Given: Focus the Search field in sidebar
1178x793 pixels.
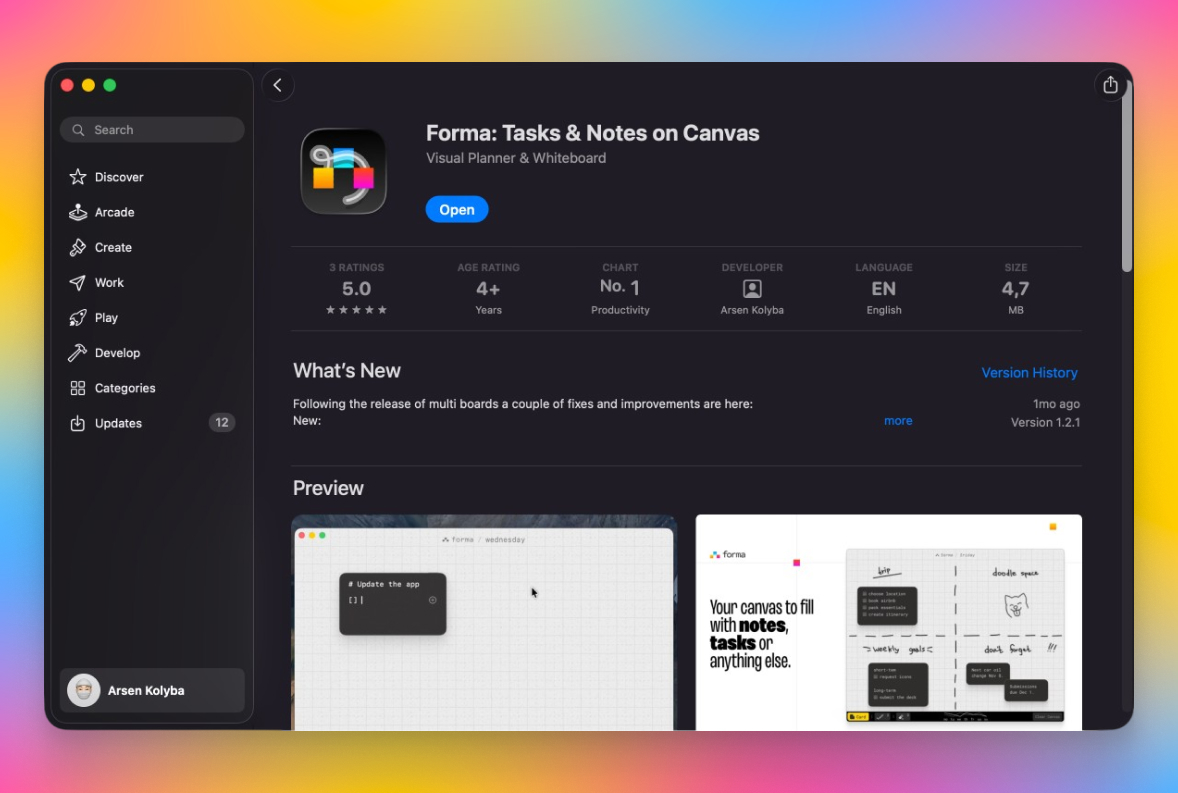Looking at the screenshot, I should click(152, 130).
